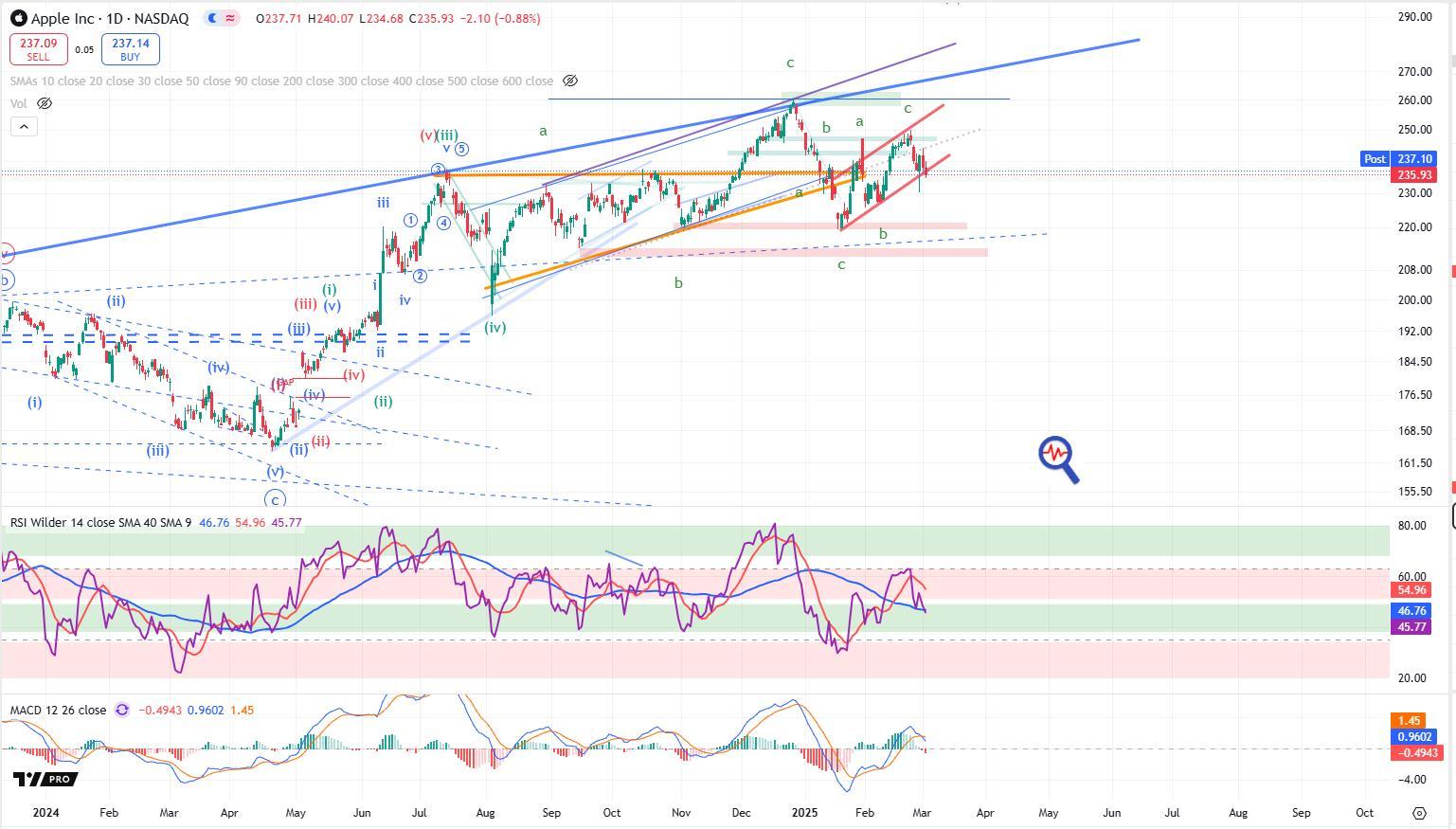
Task: Click the 0.05 spread value
Action: [84, 50]
